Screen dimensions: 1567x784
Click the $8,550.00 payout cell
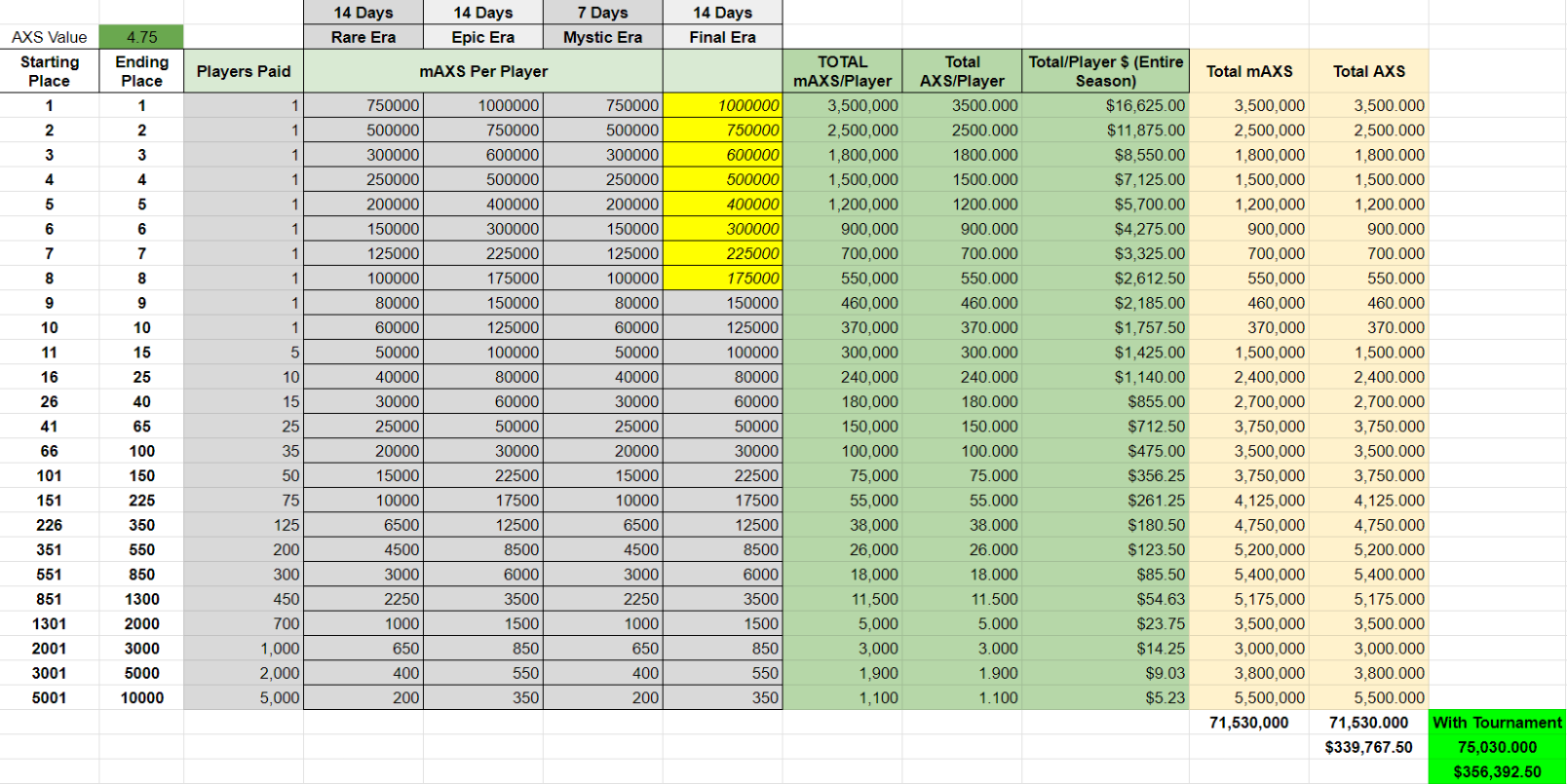point(1106,155)
